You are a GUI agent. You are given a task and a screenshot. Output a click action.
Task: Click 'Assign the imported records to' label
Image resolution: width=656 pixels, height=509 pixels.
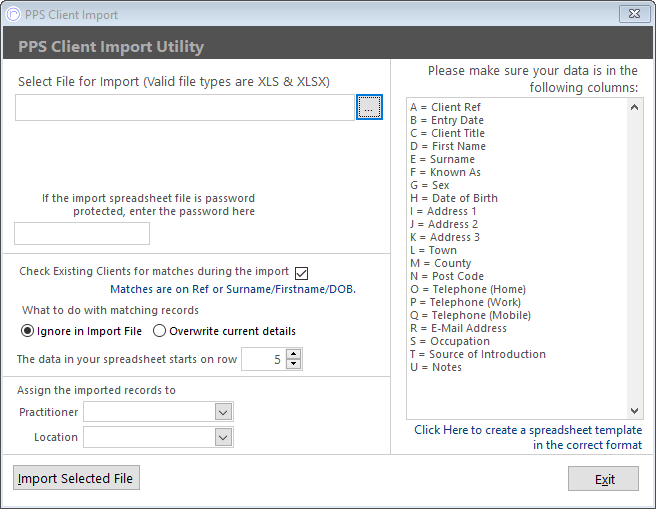click(96, 390)
